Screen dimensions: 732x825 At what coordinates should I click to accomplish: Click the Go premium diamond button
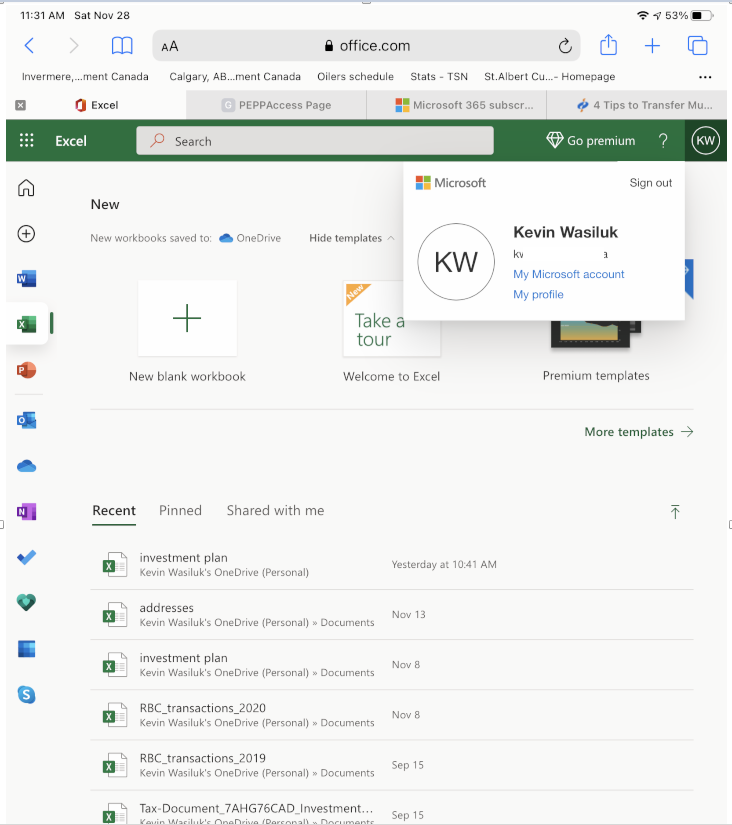point(590,140)
